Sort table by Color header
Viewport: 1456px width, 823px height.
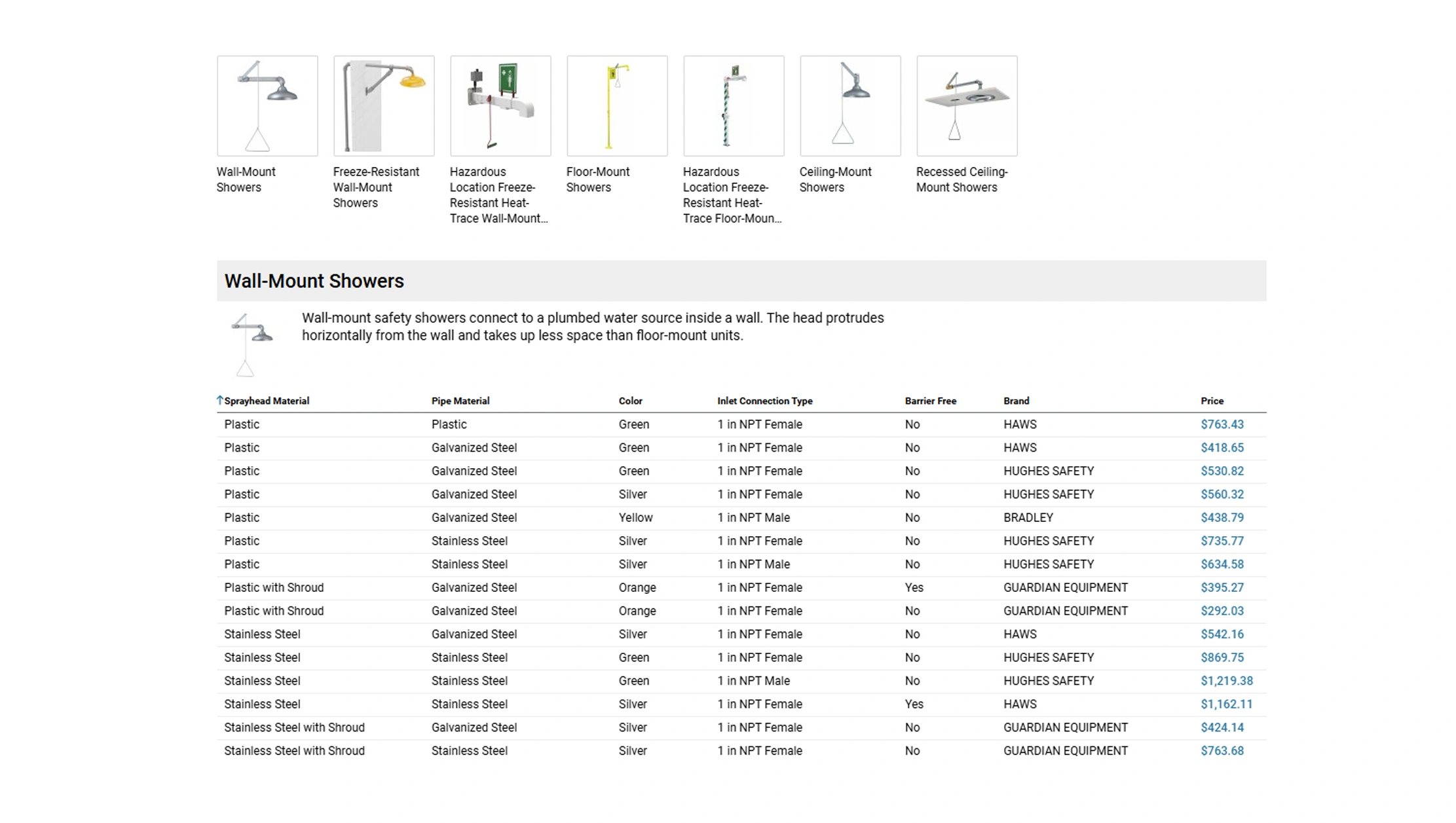tap(631, 401)
